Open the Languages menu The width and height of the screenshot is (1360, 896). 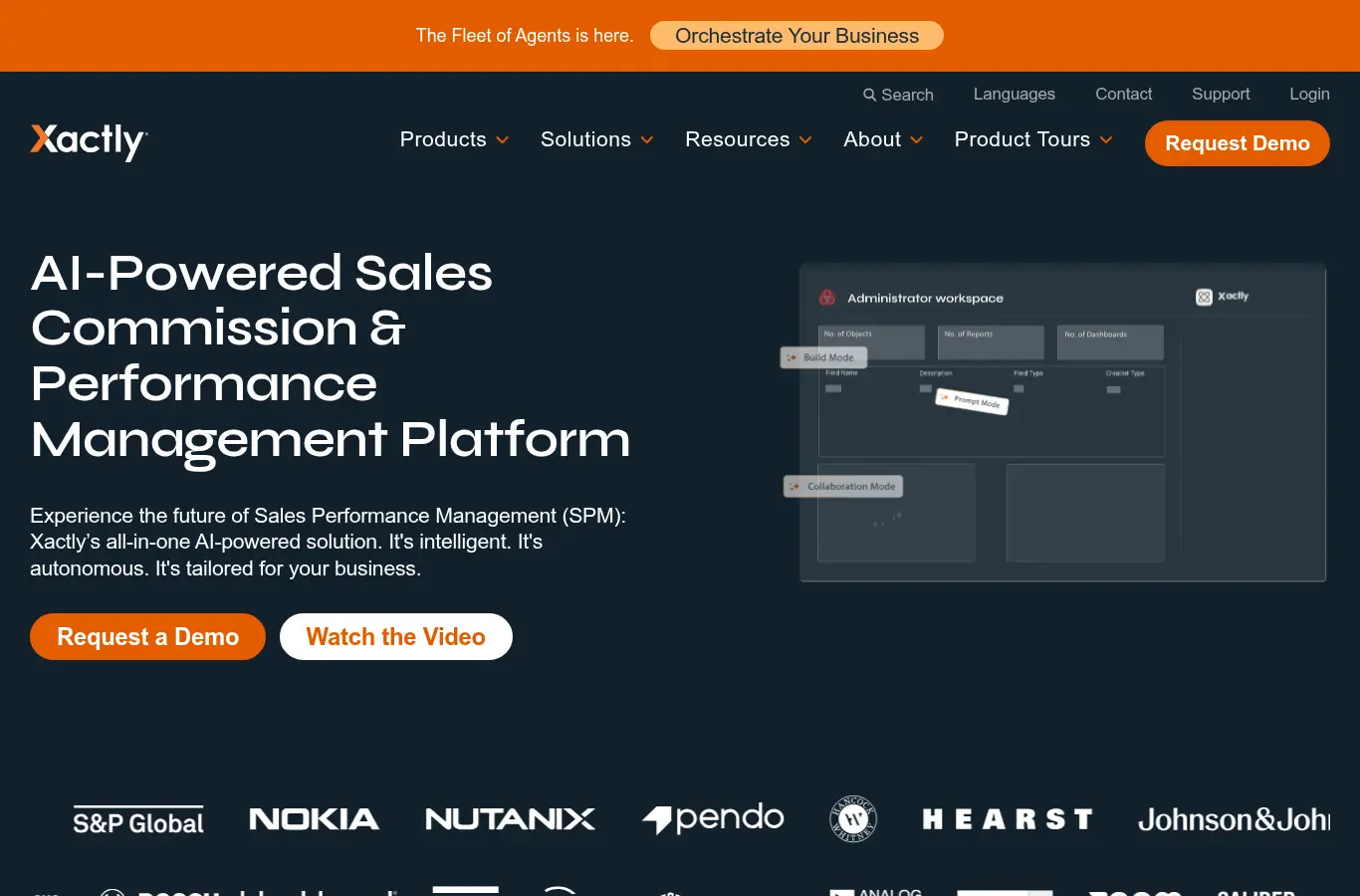coord(1015,94)
